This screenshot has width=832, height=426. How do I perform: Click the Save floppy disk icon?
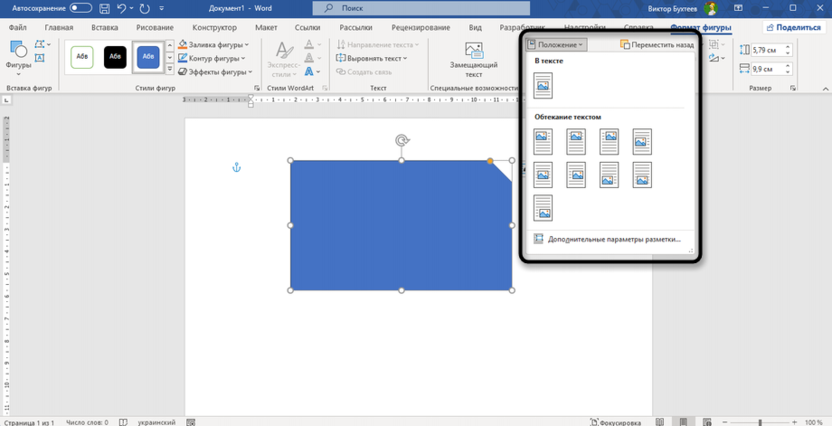click(x=103, y=8)
